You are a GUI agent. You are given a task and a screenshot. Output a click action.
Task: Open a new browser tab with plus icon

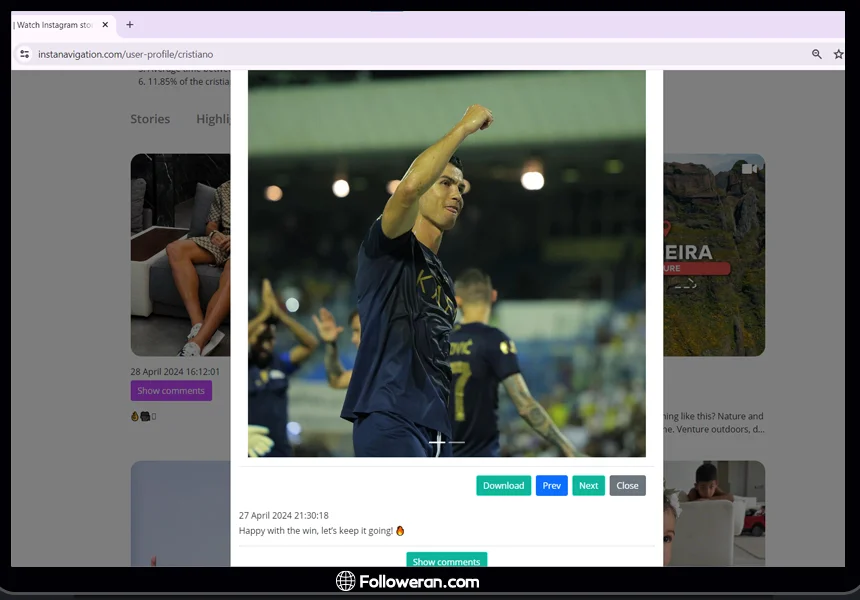130,25
